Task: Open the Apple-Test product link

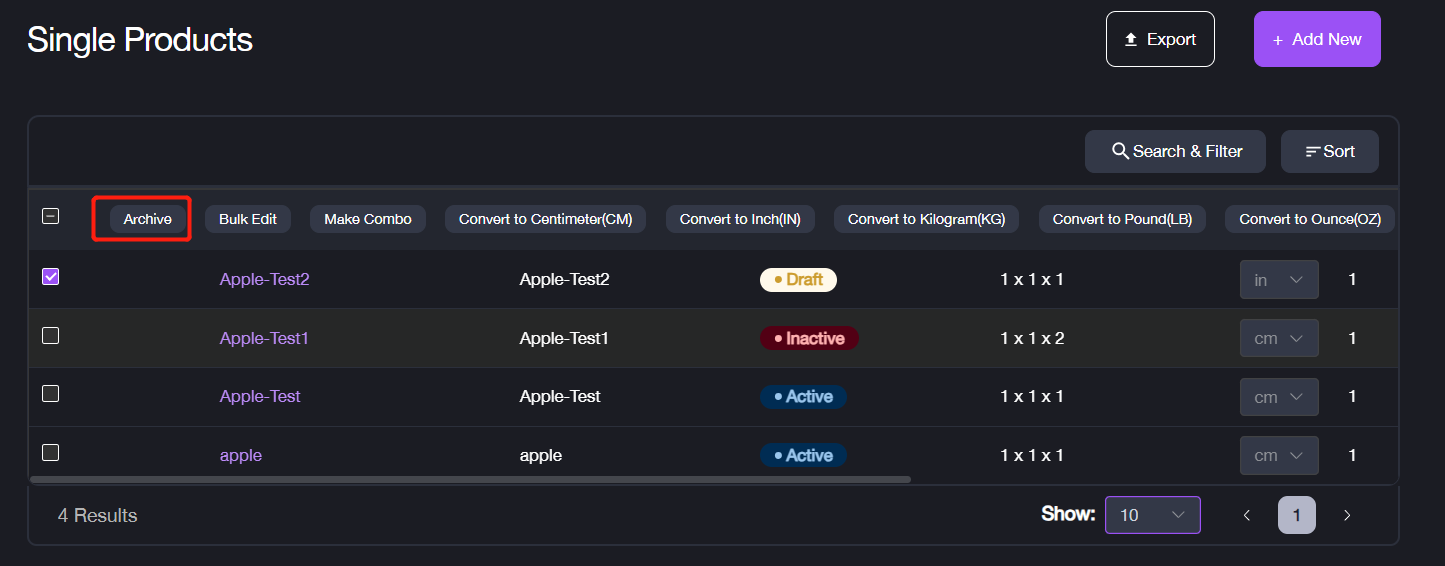Action: 260,396
